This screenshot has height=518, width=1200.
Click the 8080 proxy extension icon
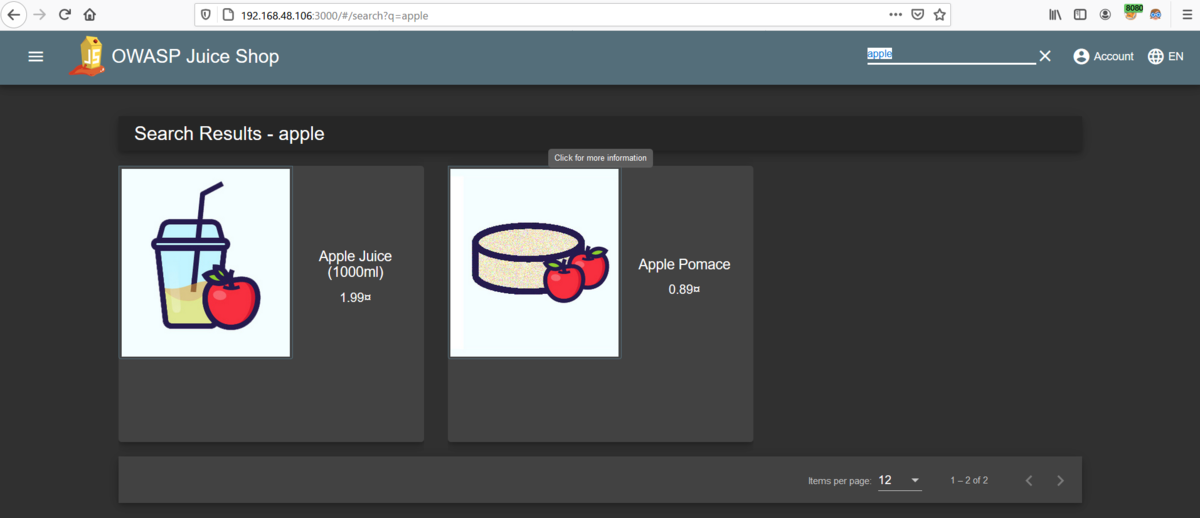tap(1132, 12)
